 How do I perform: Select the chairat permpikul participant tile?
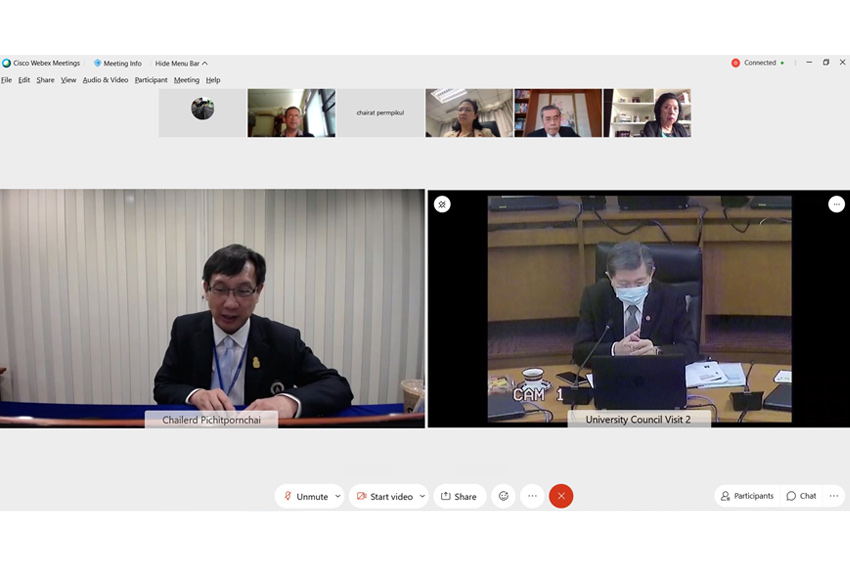[380, 113]
